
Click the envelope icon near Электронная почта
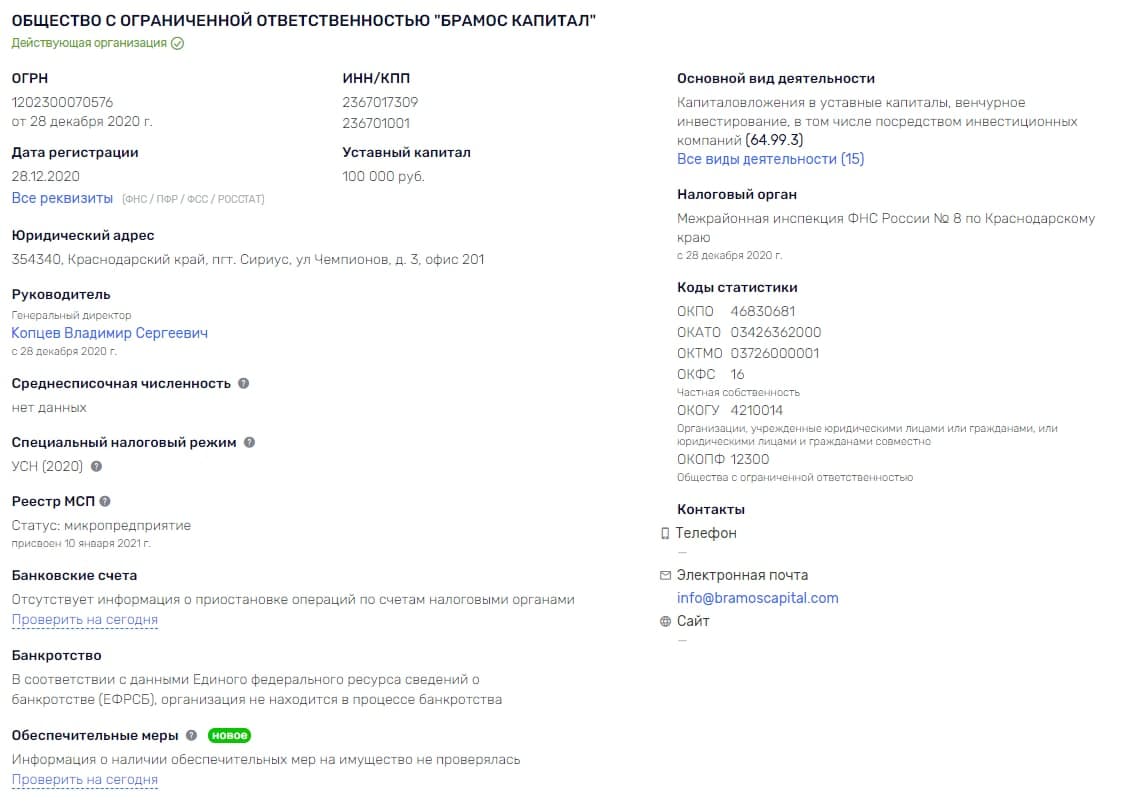click(x=665, y=575)
